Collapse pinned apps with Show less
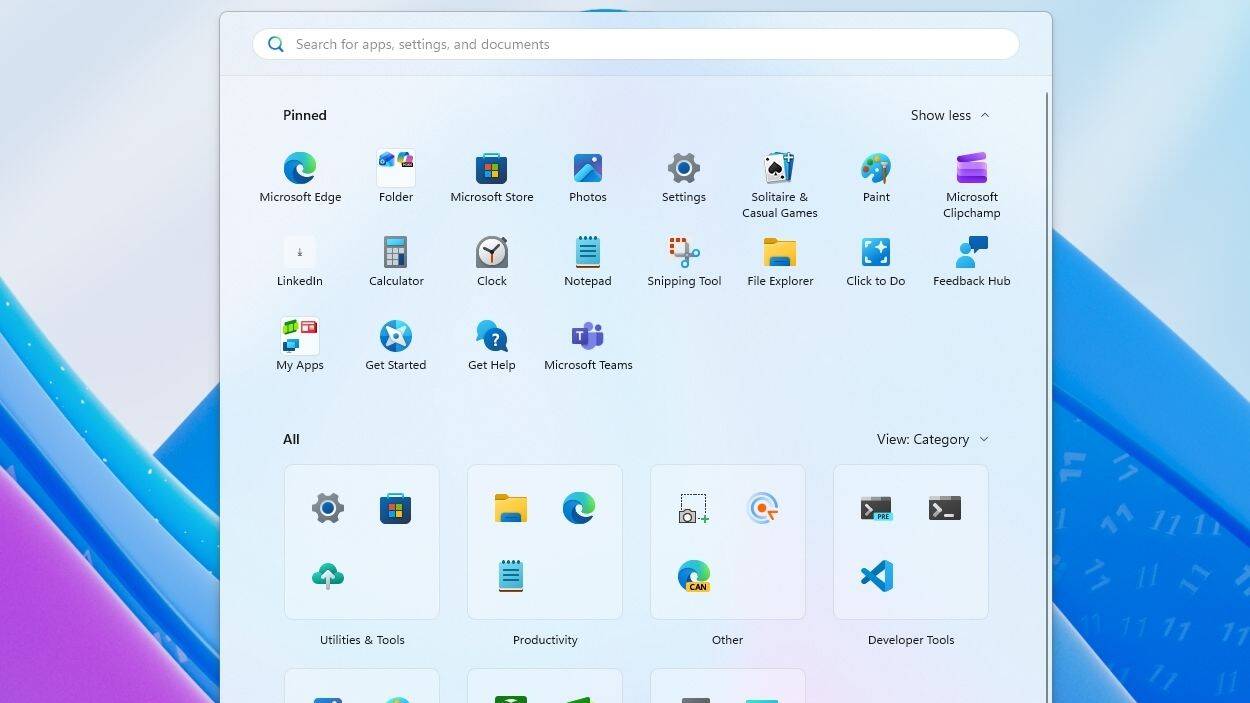The width and height of the screenshot is (1250, 703). pos(950,115)
